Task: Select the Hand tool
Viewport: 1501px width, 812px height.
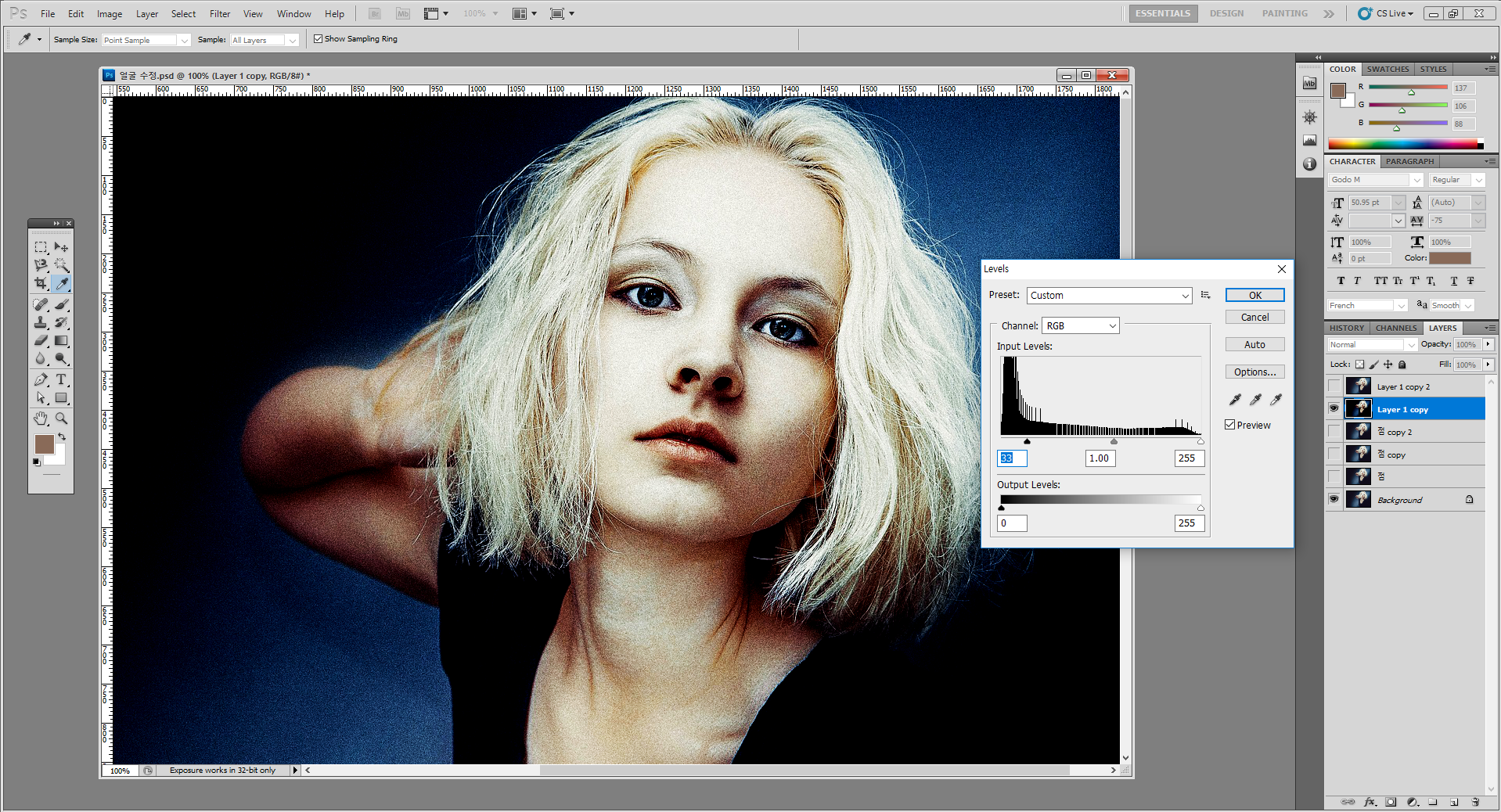Action: coord(41,419)
